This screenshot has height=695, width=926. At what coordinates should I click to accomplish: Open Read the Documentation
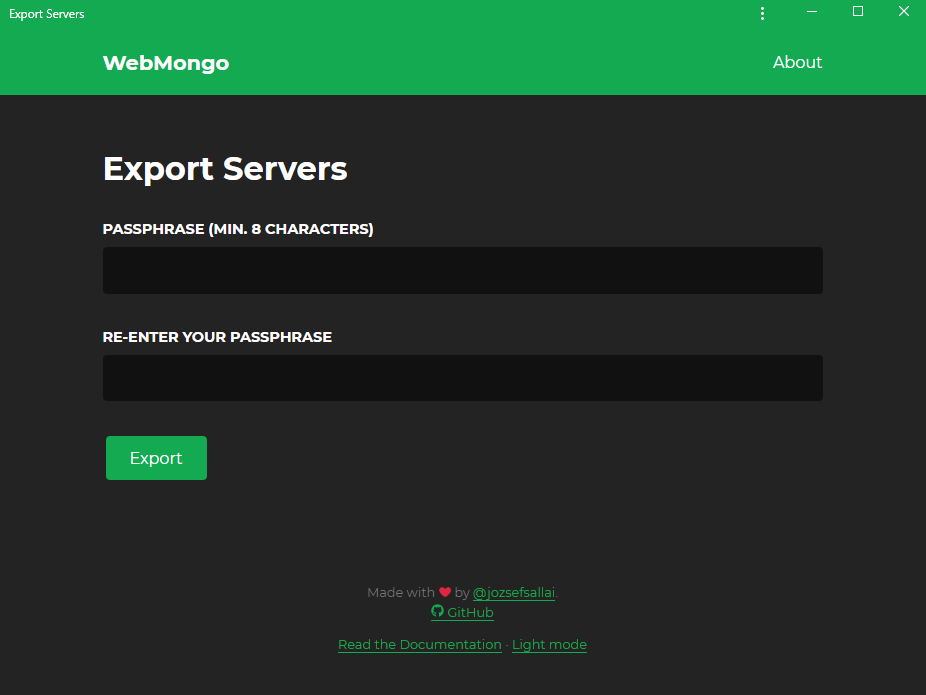click(419, 644)
